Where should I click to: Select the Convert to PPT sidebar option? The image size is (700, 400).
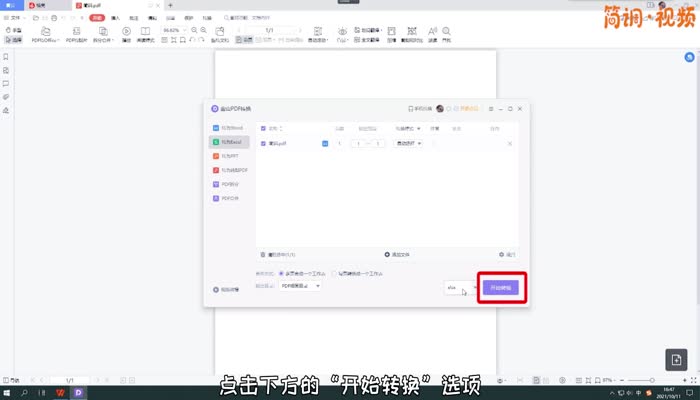229,157
